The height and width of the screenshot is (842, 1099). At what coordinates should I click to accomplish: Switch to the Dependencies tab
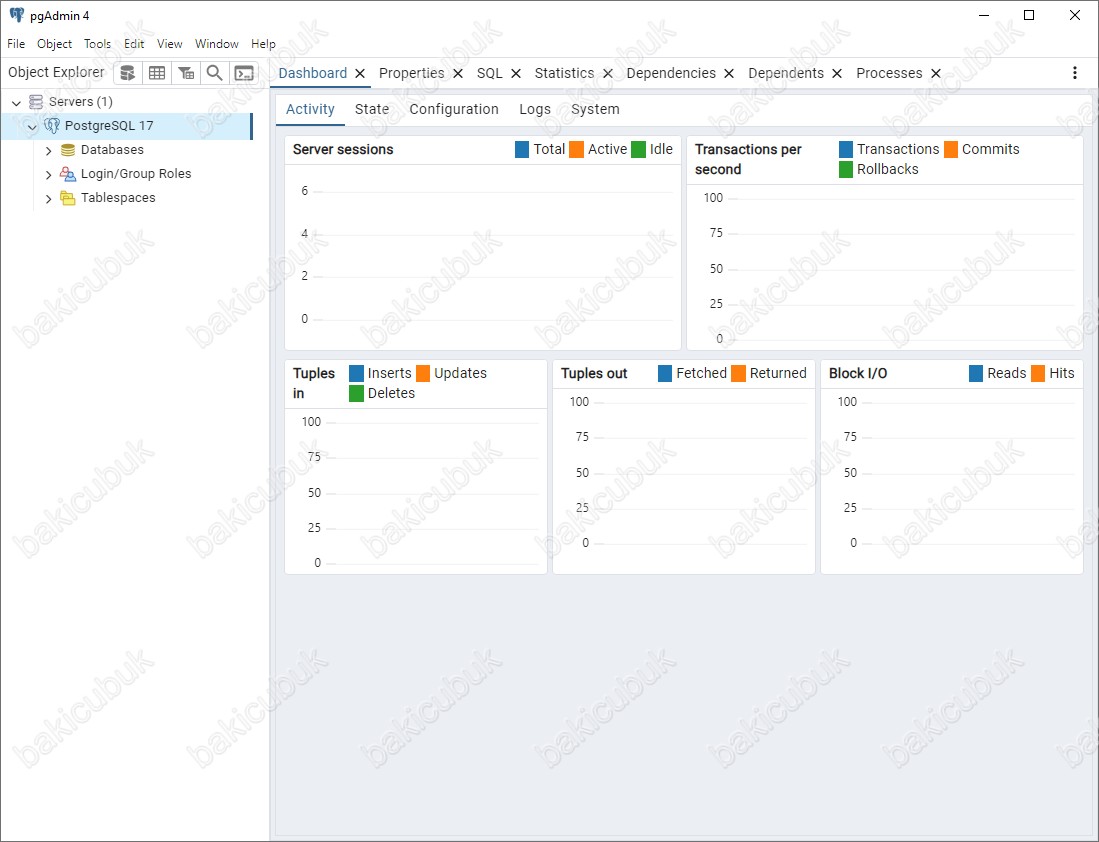pos(671,73)
